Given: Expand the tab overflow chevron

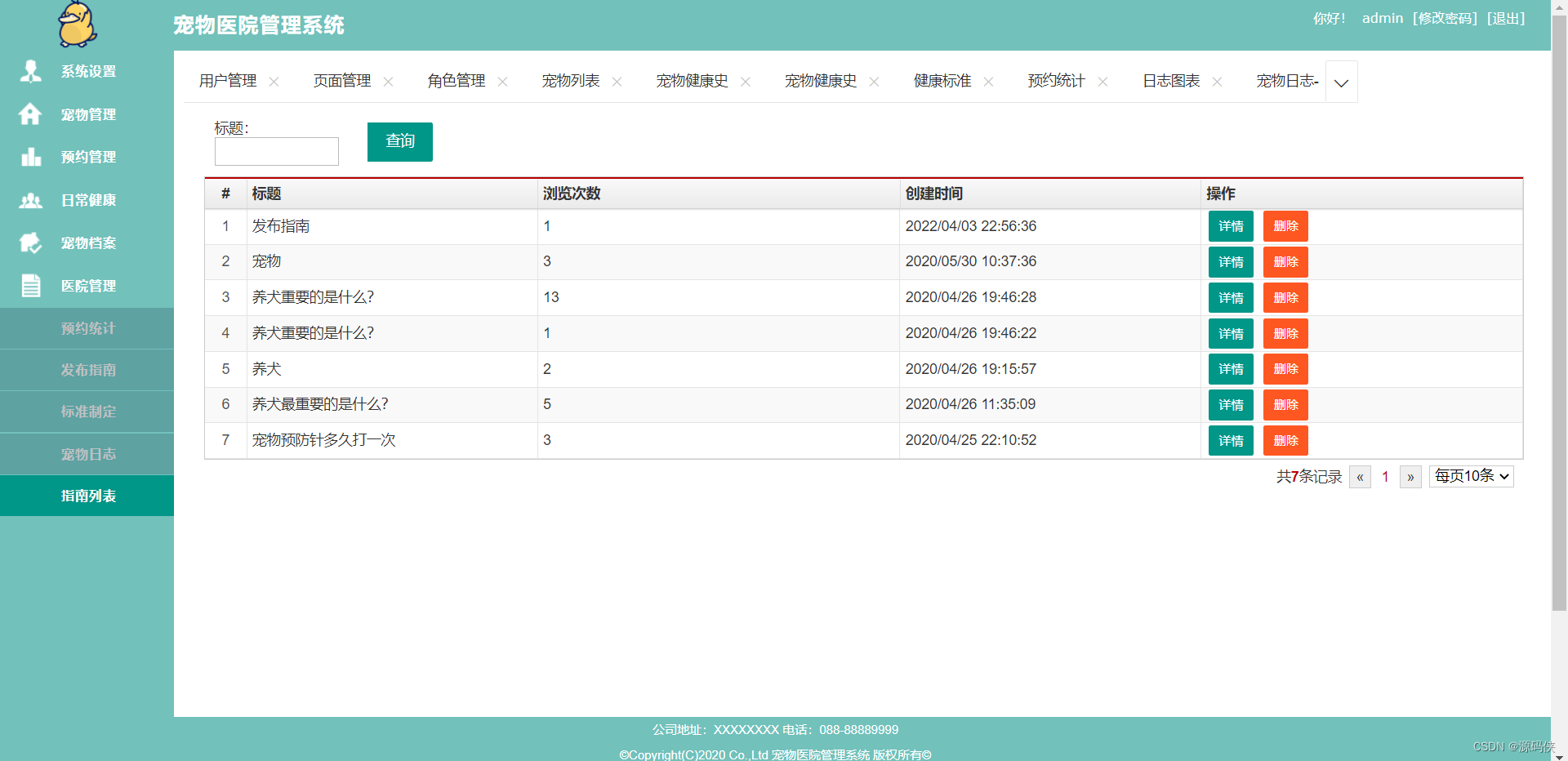Looking at the screenshot, I should [x=1341, y=82].
